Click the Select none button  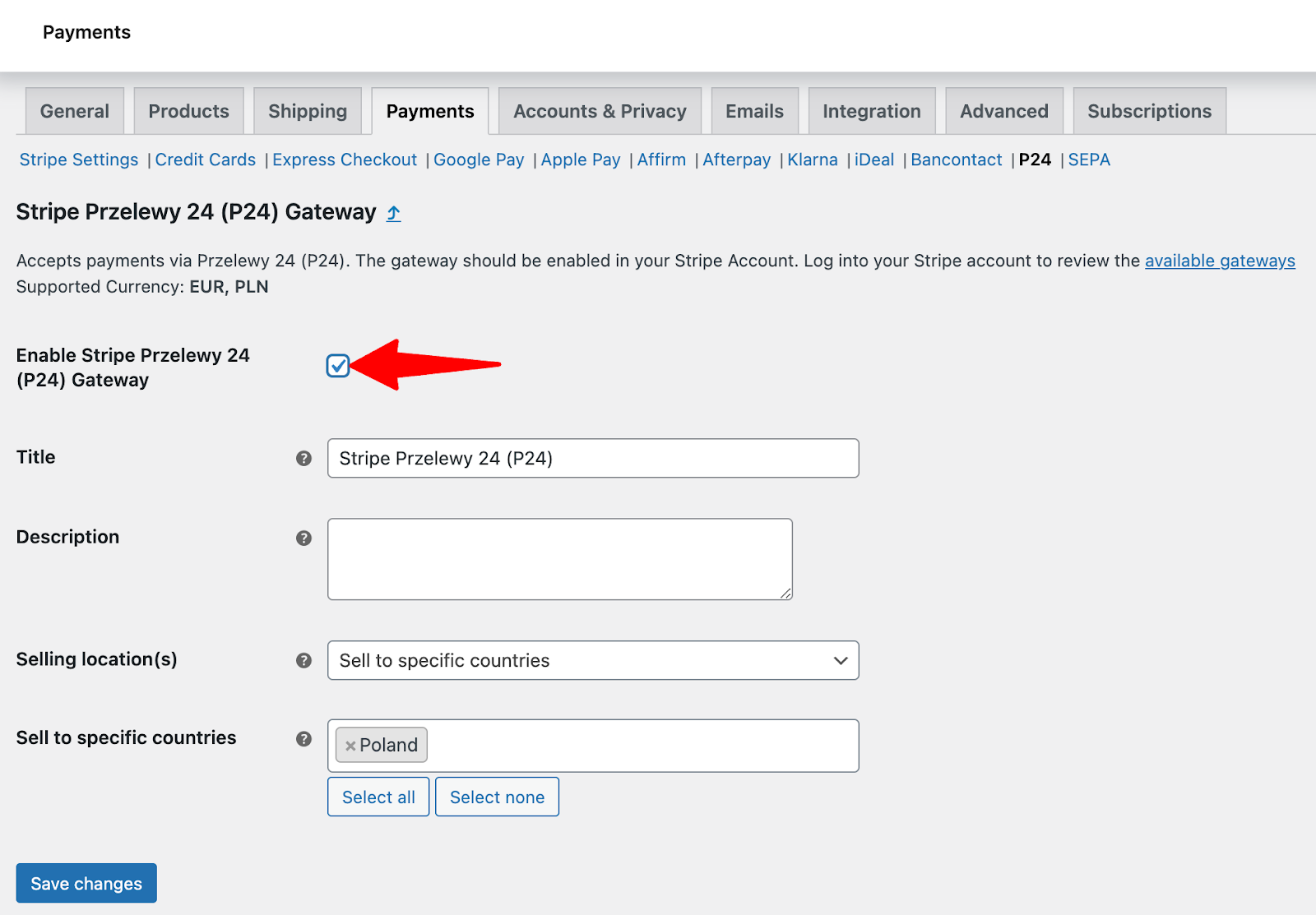click(x=497, y=797)
